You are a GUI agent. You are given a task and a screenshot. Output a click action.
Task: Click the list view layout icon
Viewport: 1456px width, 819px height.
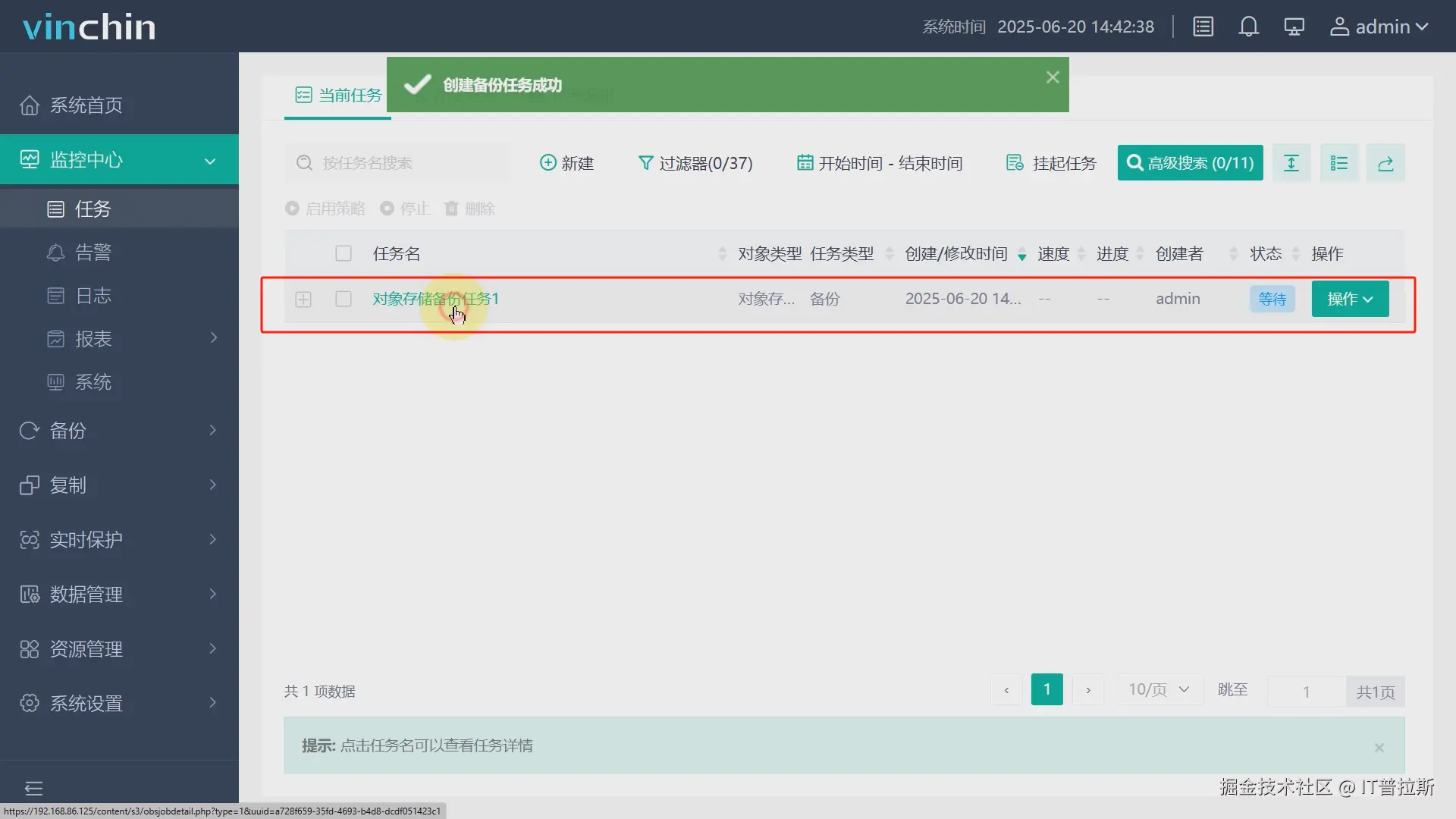1338,163
